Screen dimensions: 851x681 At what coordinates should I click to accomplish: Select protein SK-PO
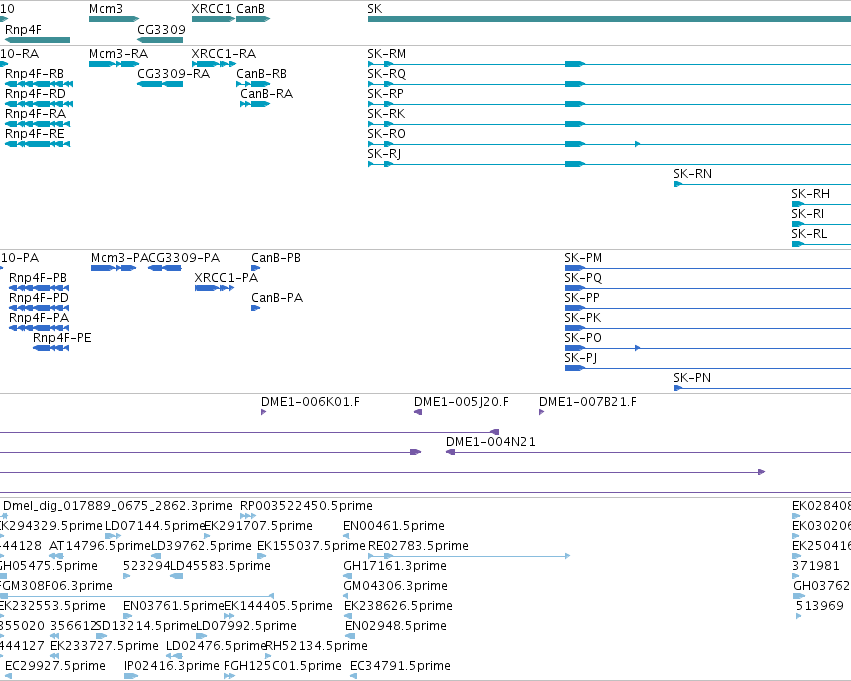708,348
